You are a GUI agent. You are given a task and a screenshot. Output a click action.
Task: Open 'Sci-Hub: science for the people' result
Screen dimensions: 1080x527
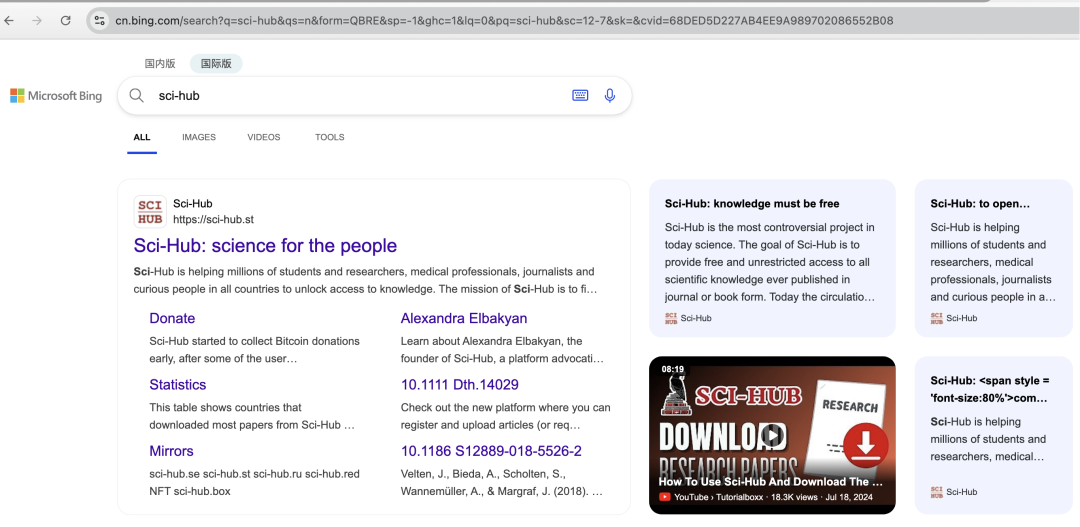point(265,246)
